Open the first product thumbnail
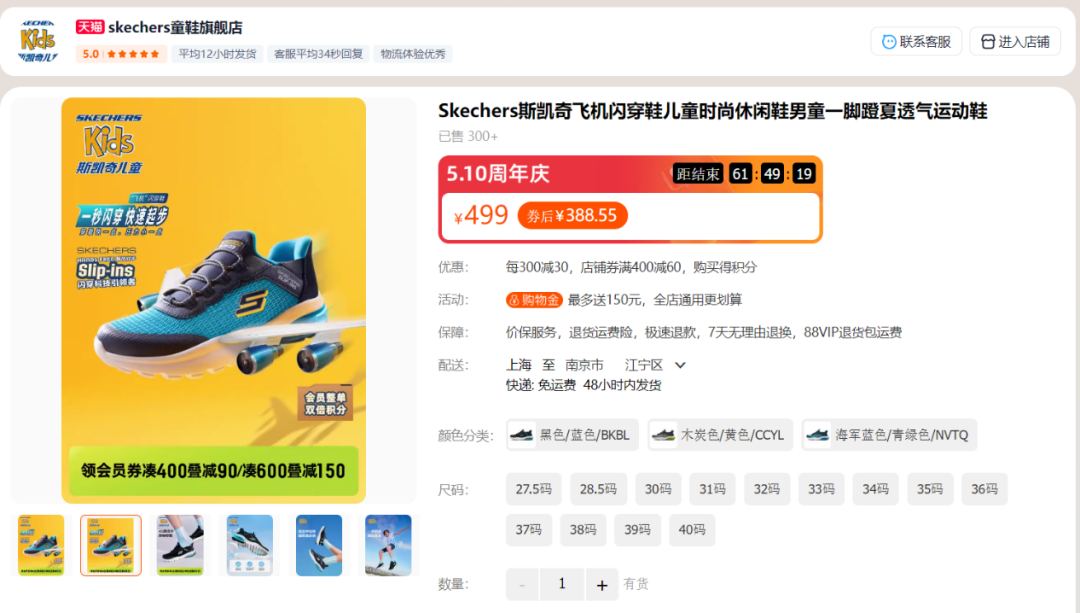This screenshot has width=1080, height=613. (x=41, y=545)
